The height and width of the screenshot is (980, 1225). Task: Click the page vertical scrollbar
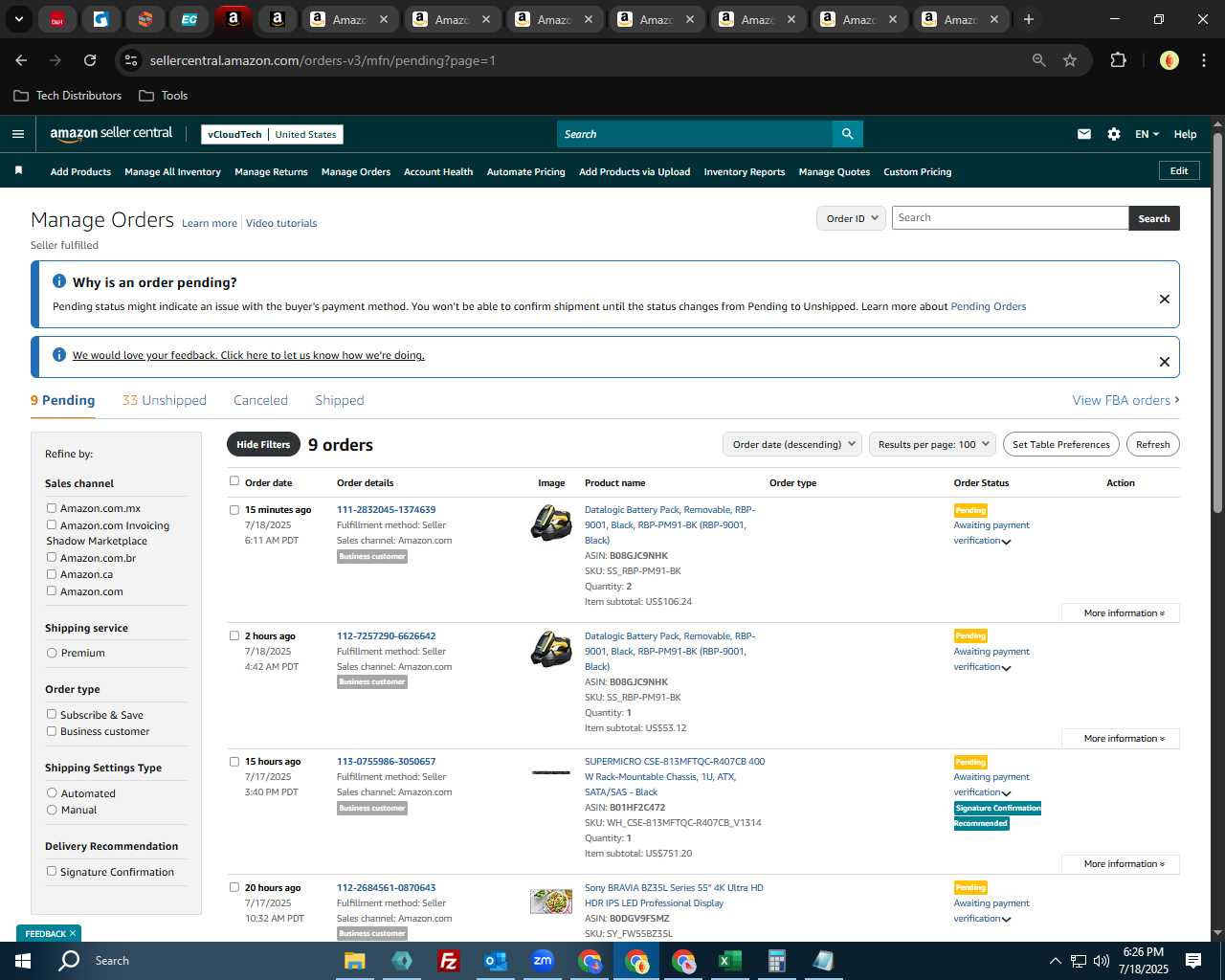coord(1217,325)
